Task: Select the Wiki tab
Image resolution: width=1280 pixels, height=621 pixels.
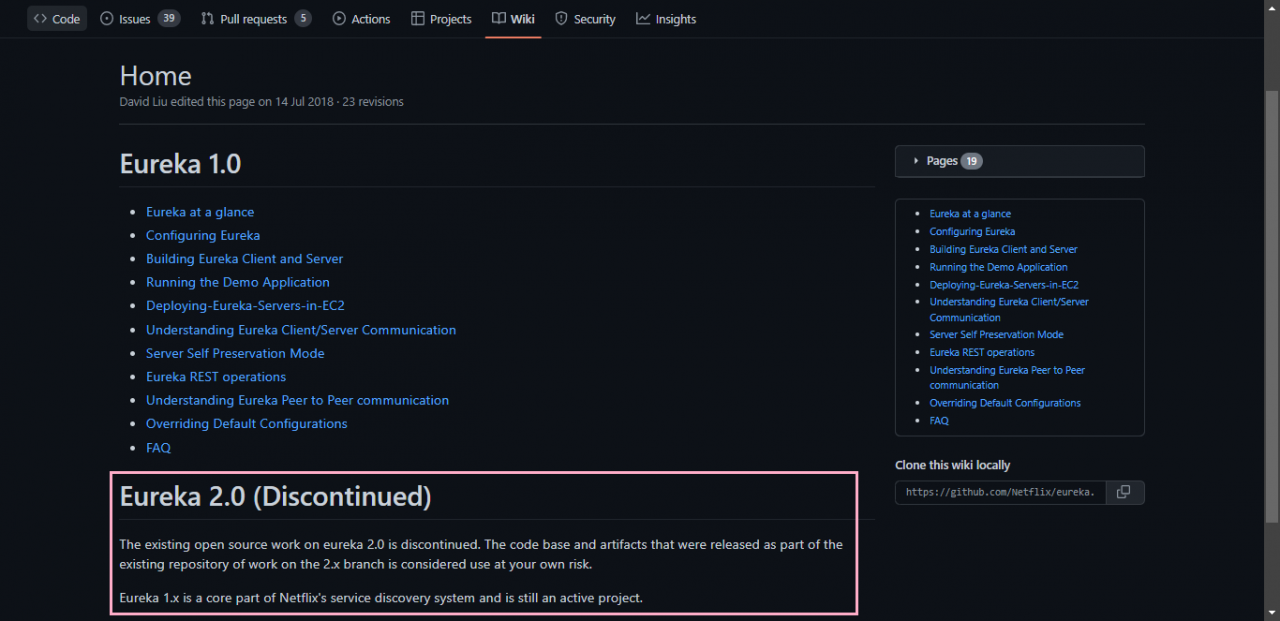Action: (x=513, y=19)
